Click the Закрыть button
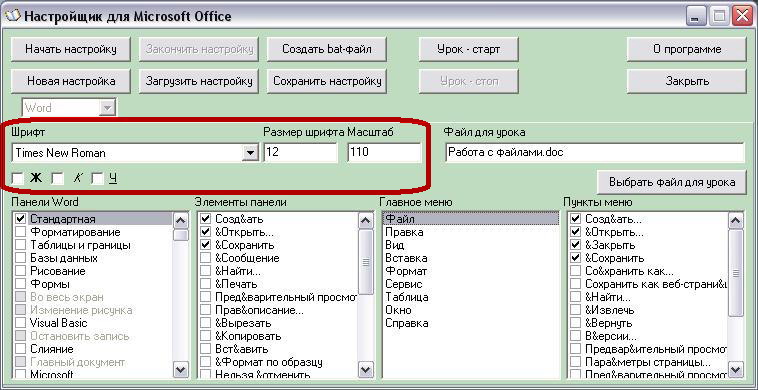Image resolution: width=758 pixels, height=390 pixels. 687,81
